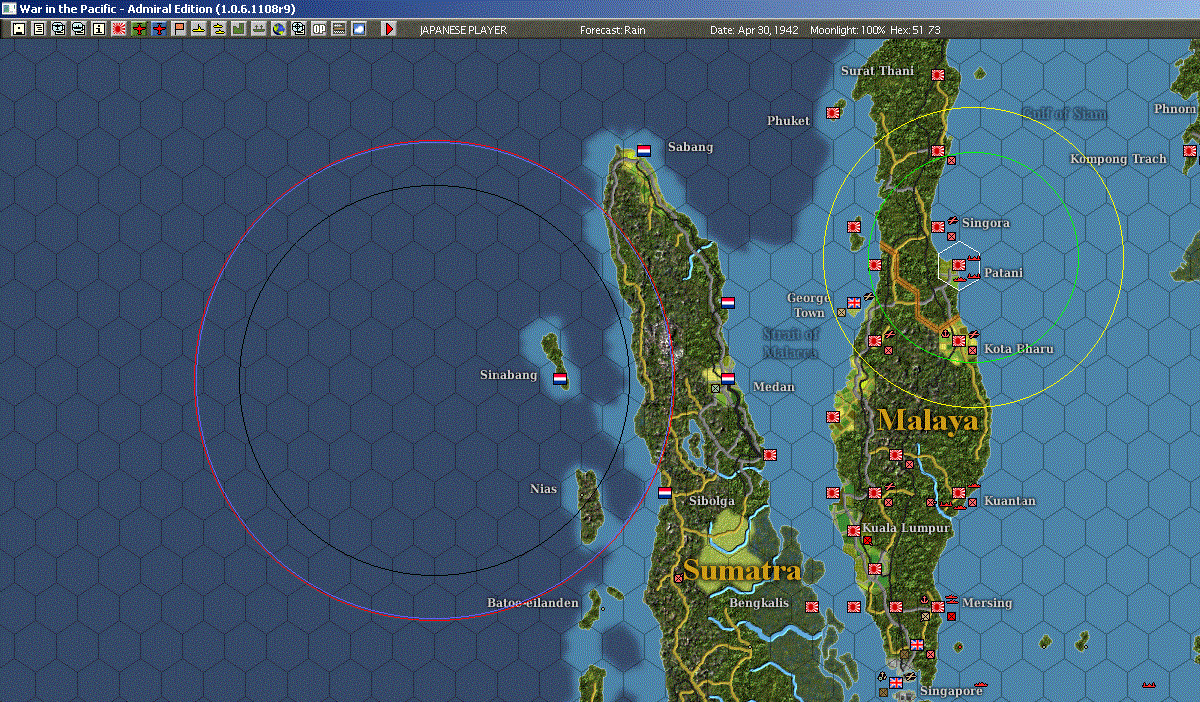The width and height of the screenshot is (1200, 702).
Task: Open the globe toolbar icon
Action: point(278,29)
